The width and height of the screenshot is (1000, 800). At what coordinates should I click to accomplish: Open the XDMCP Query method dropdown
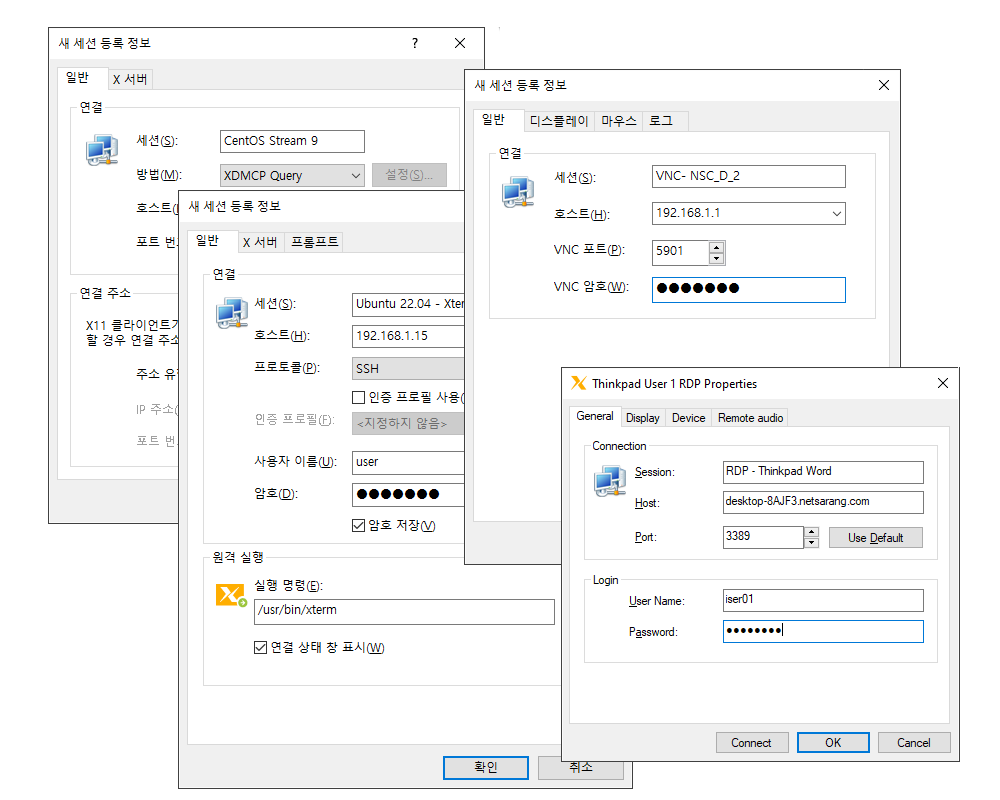click(292, 175)
